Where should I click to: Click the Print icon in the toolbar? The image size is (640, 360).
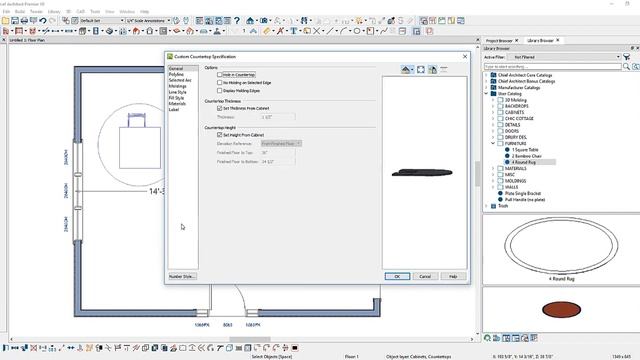click(x=24, y=20)
